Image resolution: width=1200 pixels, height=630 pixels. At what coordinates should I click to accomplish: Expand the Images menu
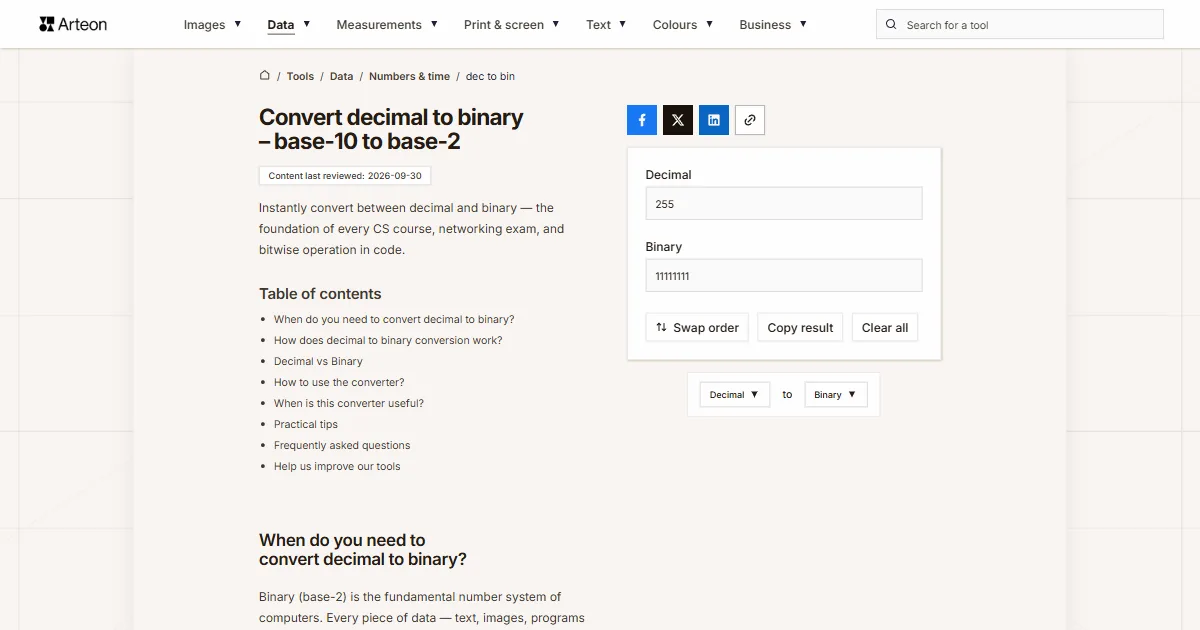[213, 25]
